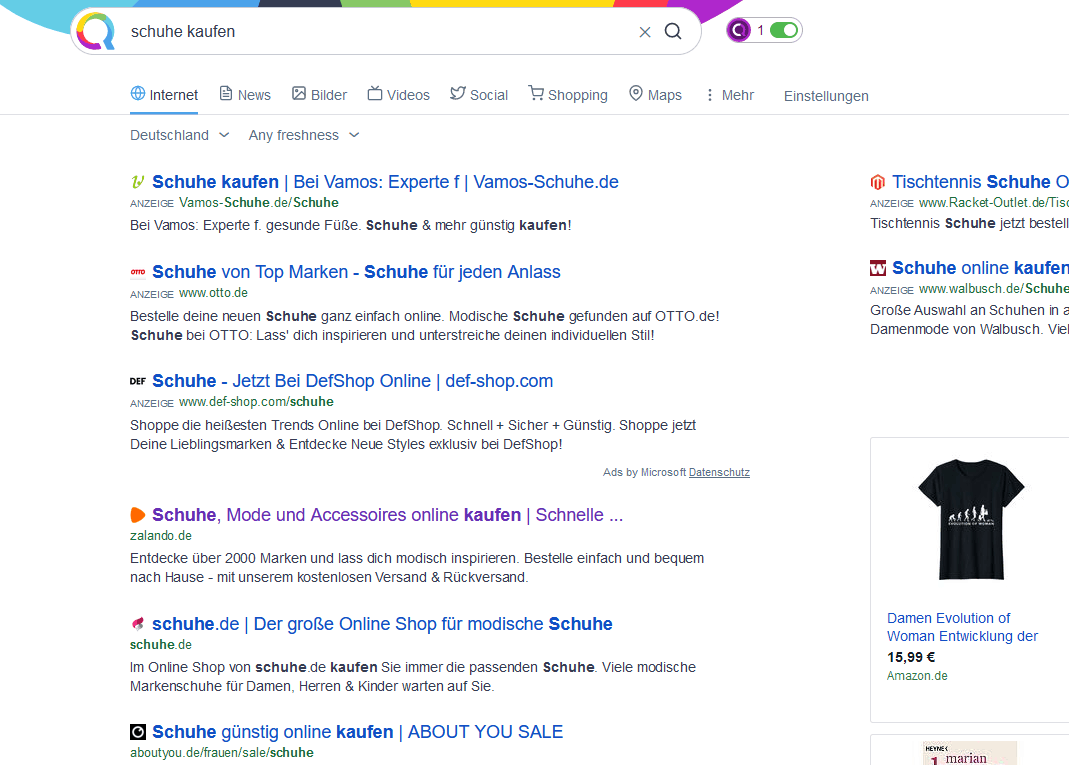This screenshot has width=1069, height=765.
Task: Click the orange Zalando favicon
Action: point(138,514)
